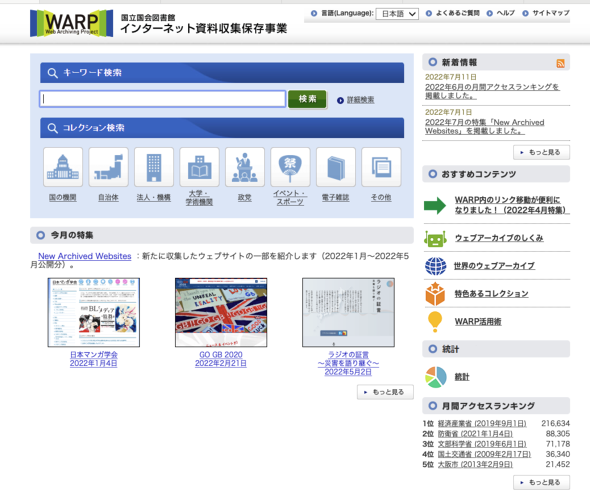
Task: Open the 詳細検索 advanced search link
Action: [360, 100]
